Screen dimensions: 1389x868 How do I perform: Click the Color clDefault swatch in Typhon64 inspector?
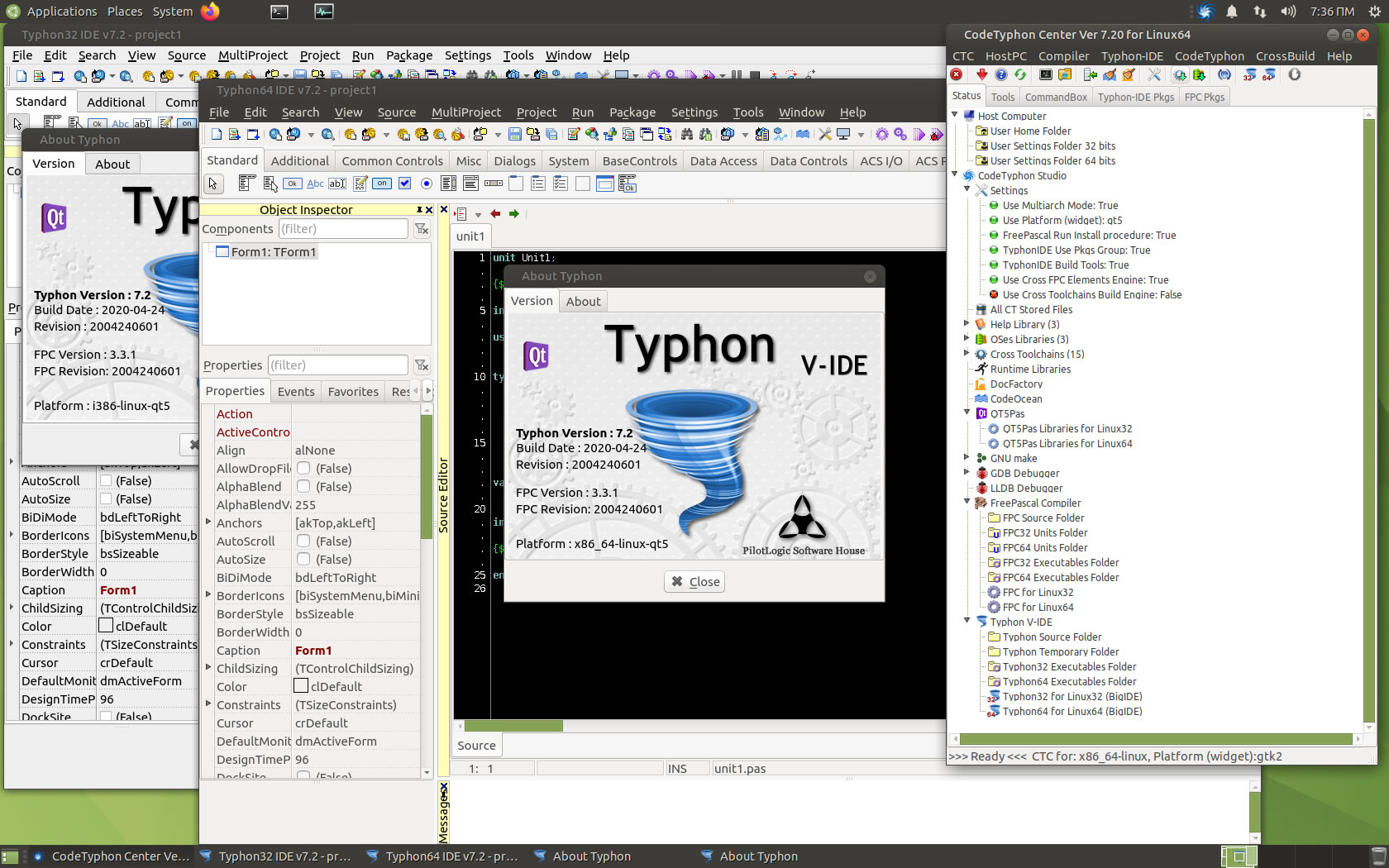coord(301,686)
